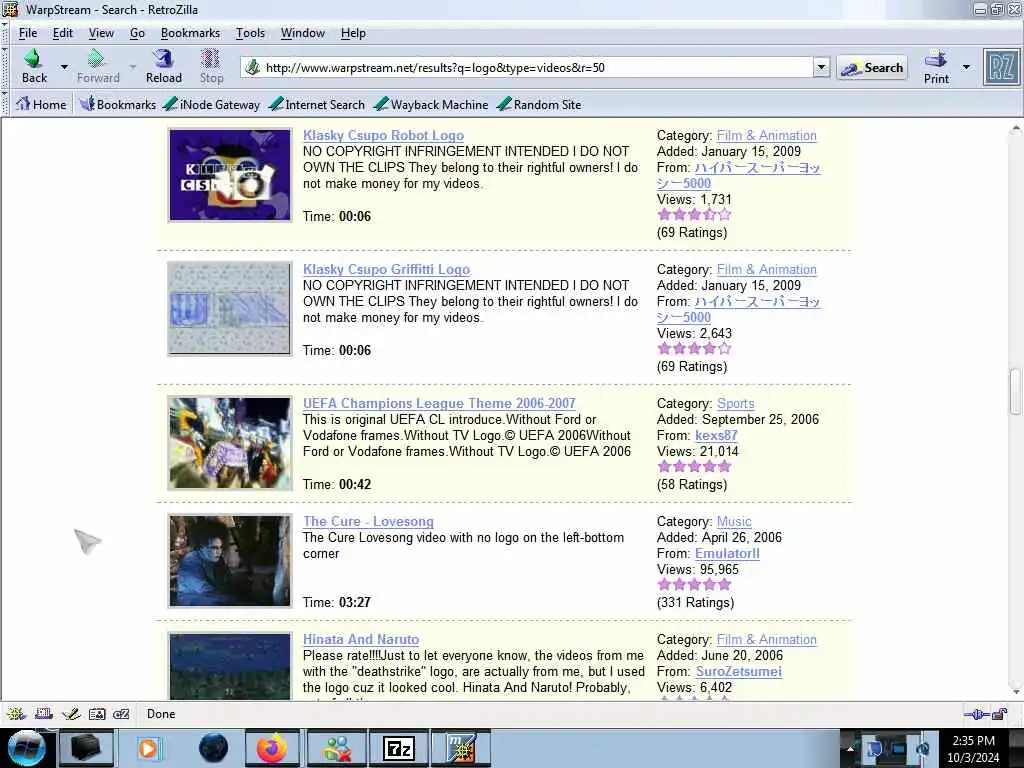The width and height of the screenshot is (1024, 768).
Task: Click the Klasky Csupo Robot Logo thumbnail
Action: point(230,175)
